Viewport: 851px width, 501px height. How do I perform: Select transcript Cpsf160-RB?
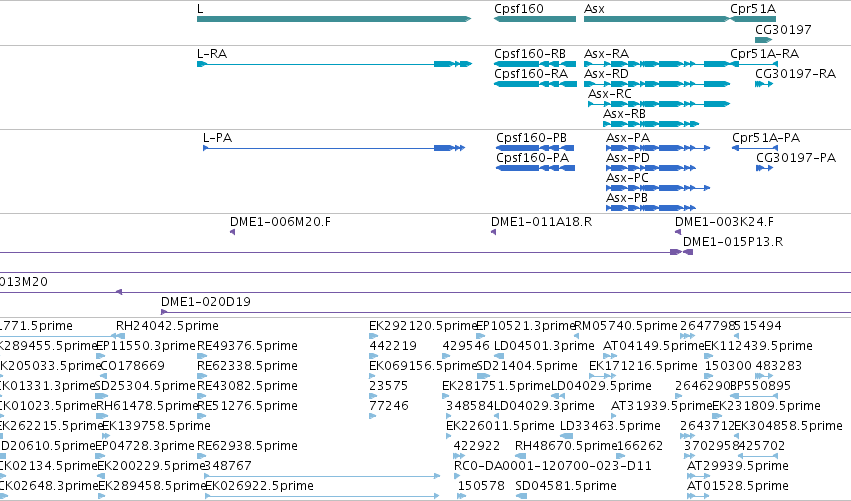point(535,64)
